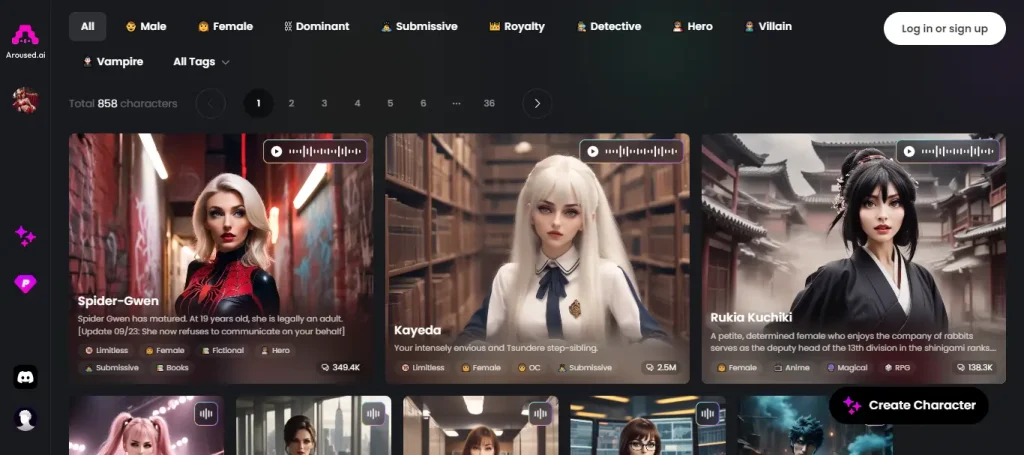Click Kayeda description about Tsundere step-sibling

(x=496, y=347)
